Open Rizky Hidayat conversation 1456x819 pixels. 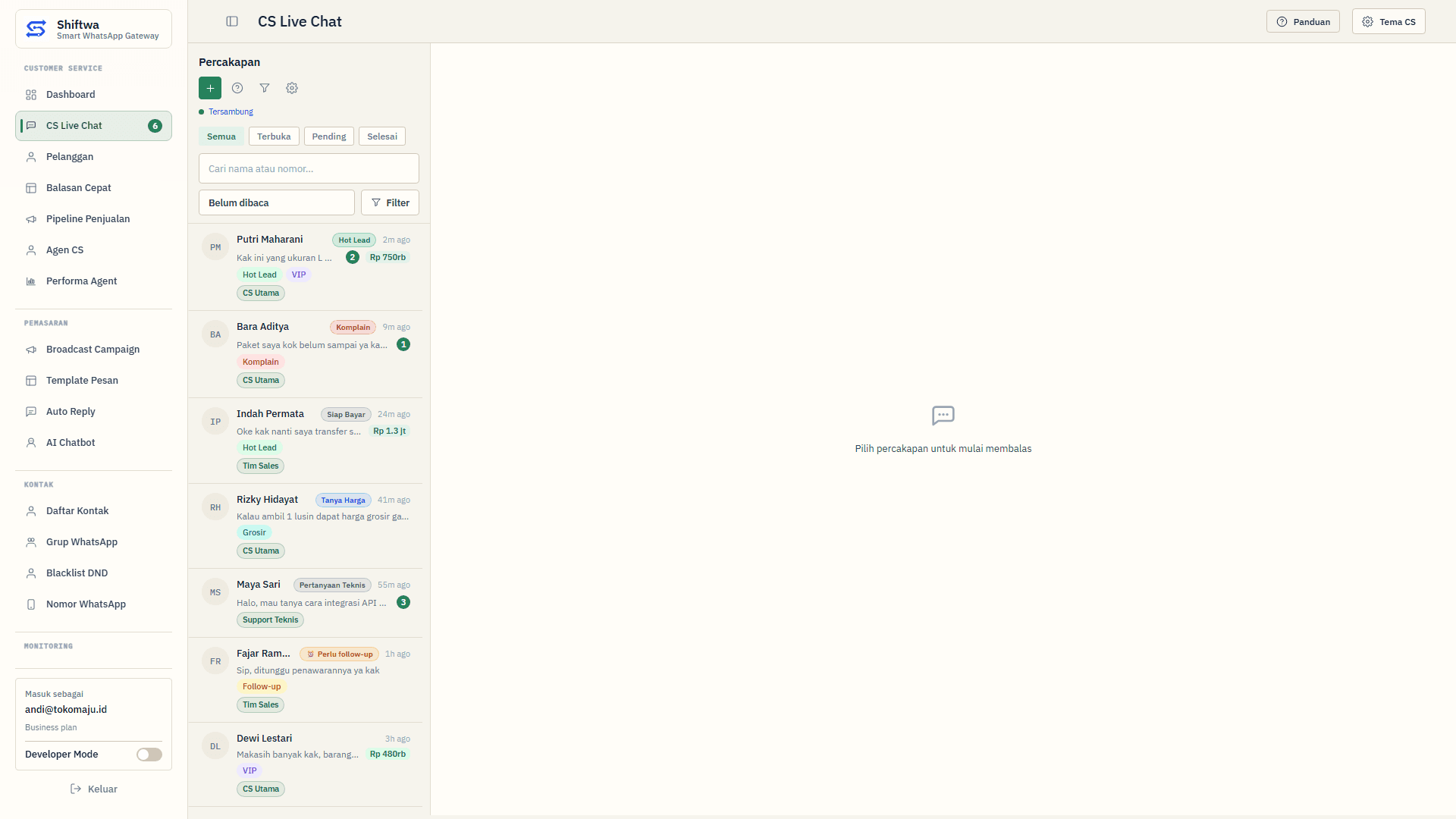point(305,526)
